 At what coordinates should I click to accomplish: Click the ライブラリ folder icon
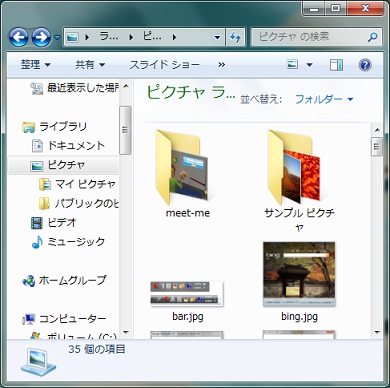coord(29,127)
